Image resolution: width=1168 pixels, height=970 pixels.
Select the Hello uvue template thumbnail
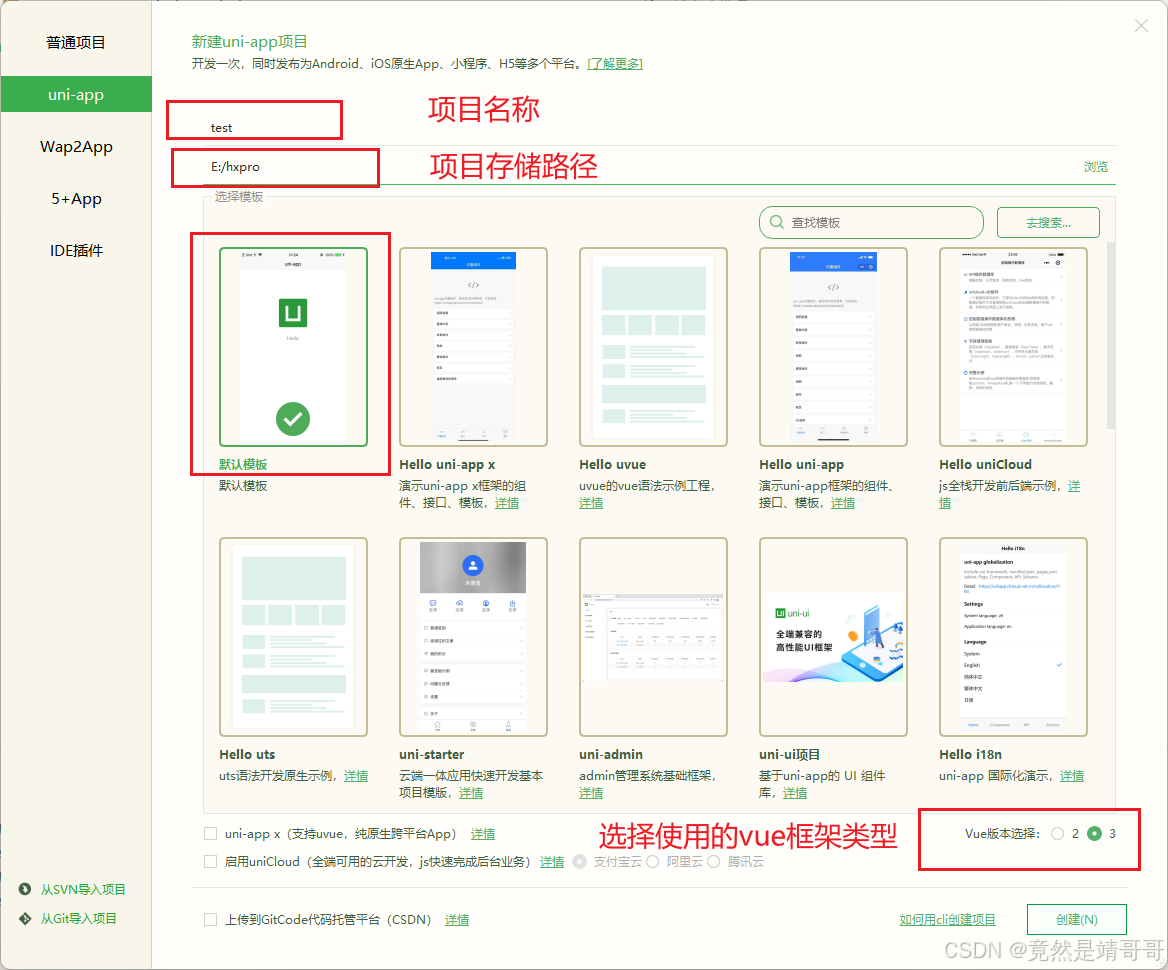pos(653,345)
